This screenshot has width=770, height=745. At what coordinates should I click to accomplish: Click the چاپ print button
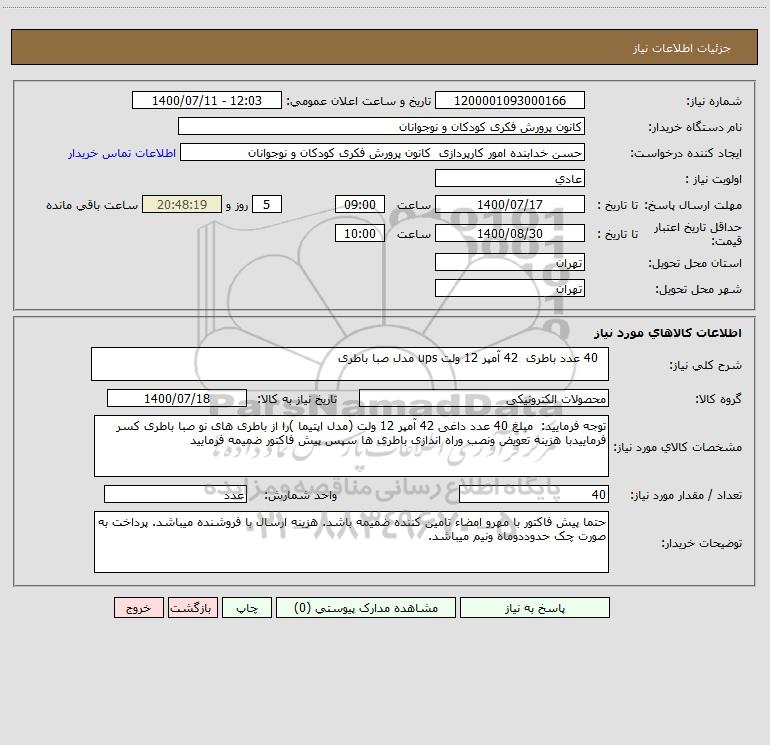tap(247, 607)
